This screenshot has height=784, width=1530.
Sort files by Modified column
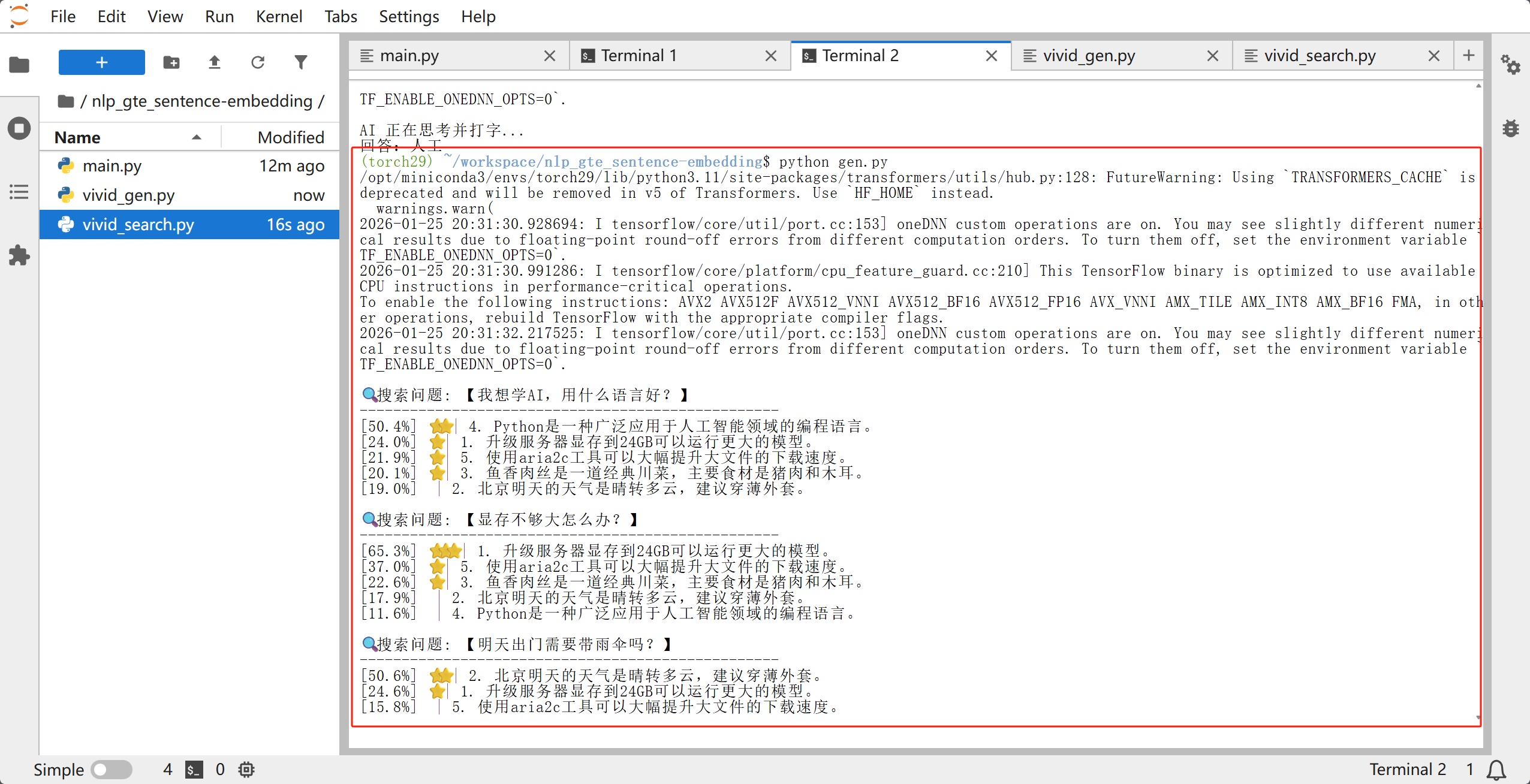(x=290, y=138)
